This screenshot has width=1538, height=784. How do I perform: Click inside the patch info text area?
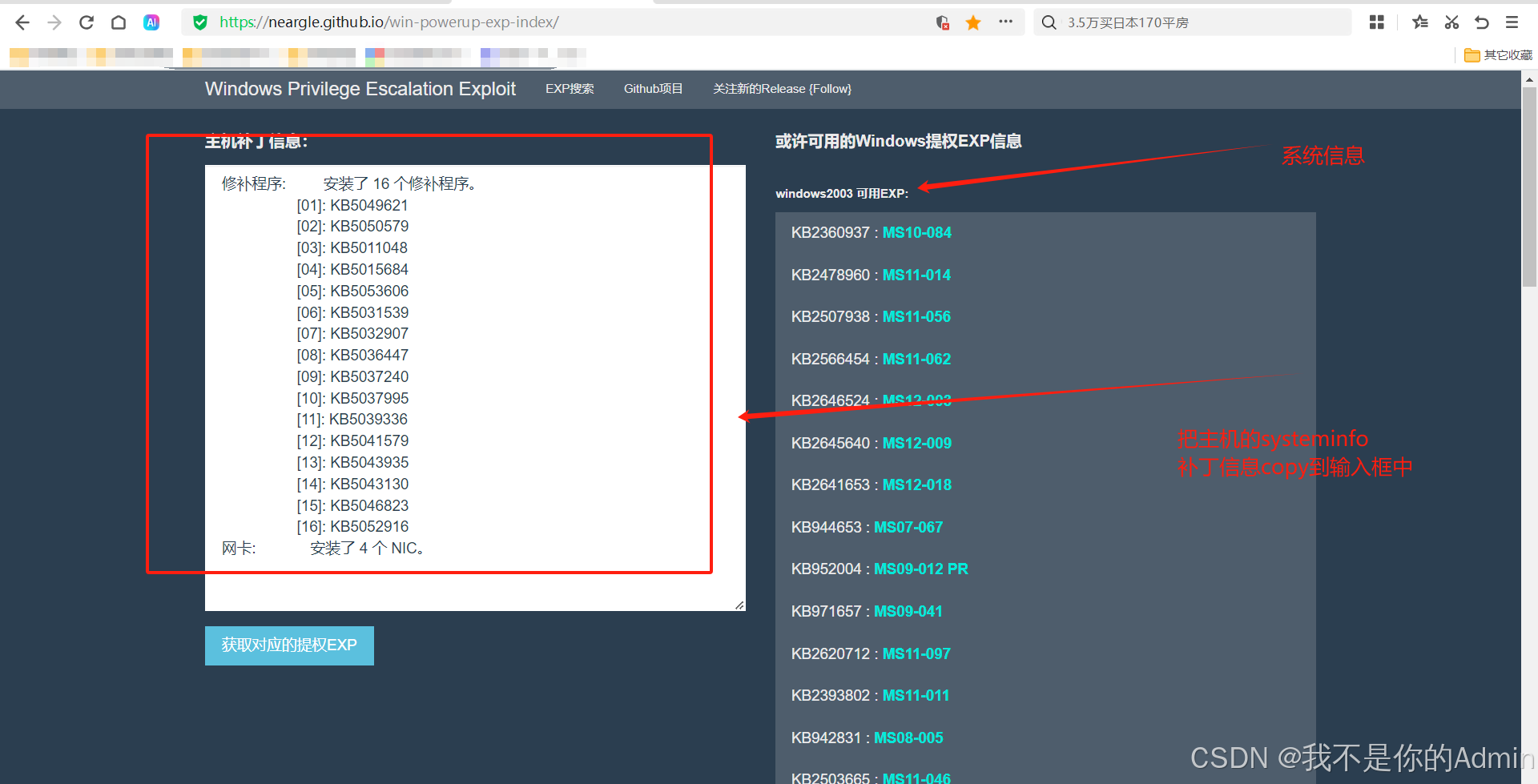tap(473, 384)
